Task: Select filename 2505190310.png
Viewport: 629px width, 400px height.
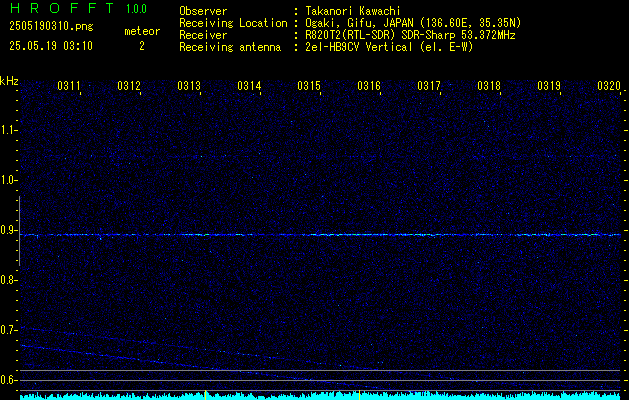Action: 51,26
